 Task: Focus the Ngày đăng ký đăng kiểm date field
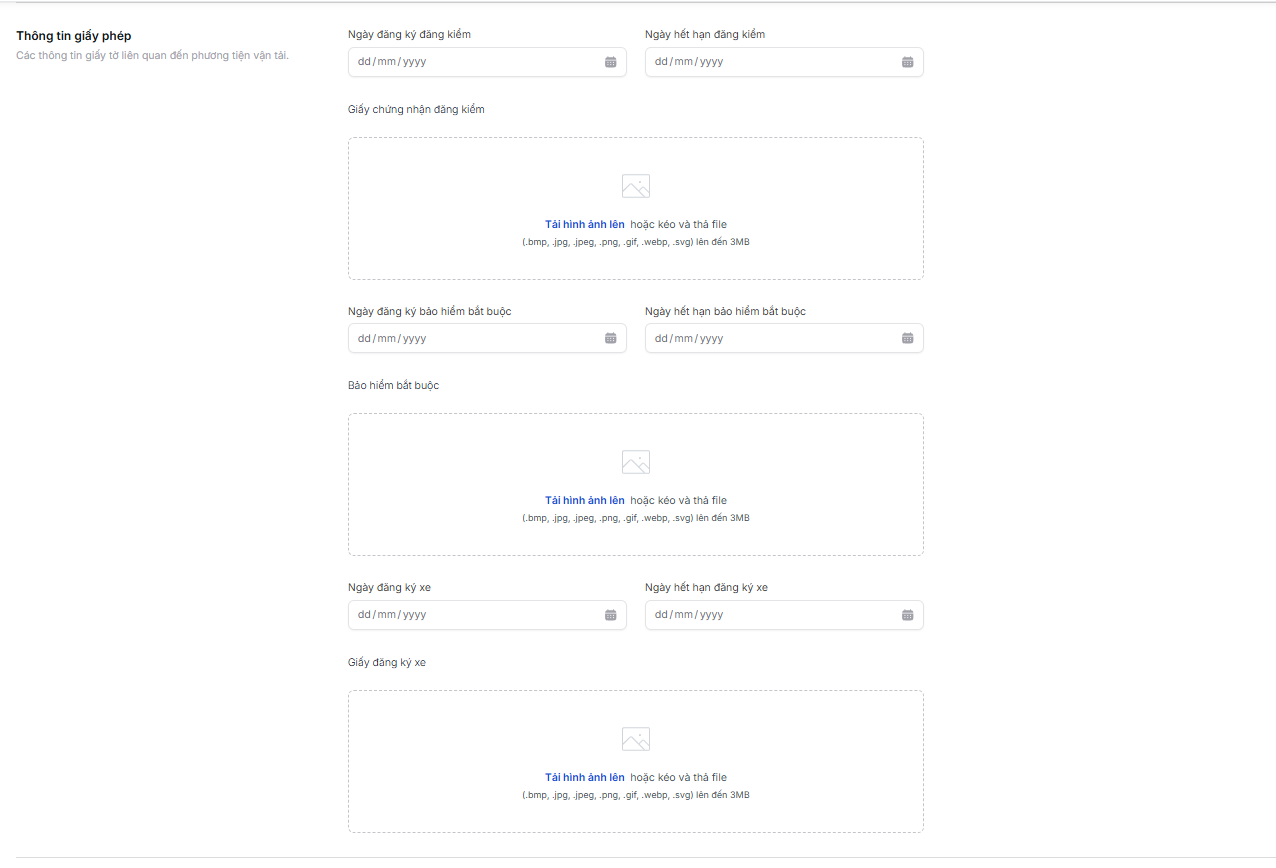[x=470, y=62]
